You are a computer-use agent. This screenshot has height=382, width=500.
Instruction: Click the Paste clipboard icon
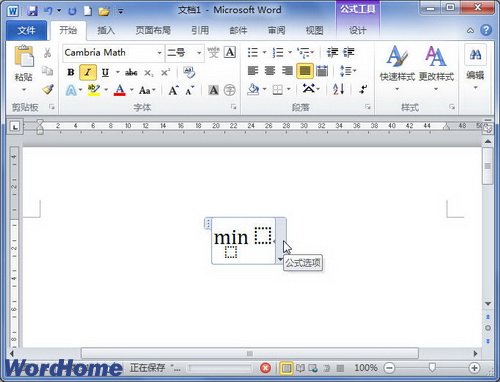click(23, 56)
